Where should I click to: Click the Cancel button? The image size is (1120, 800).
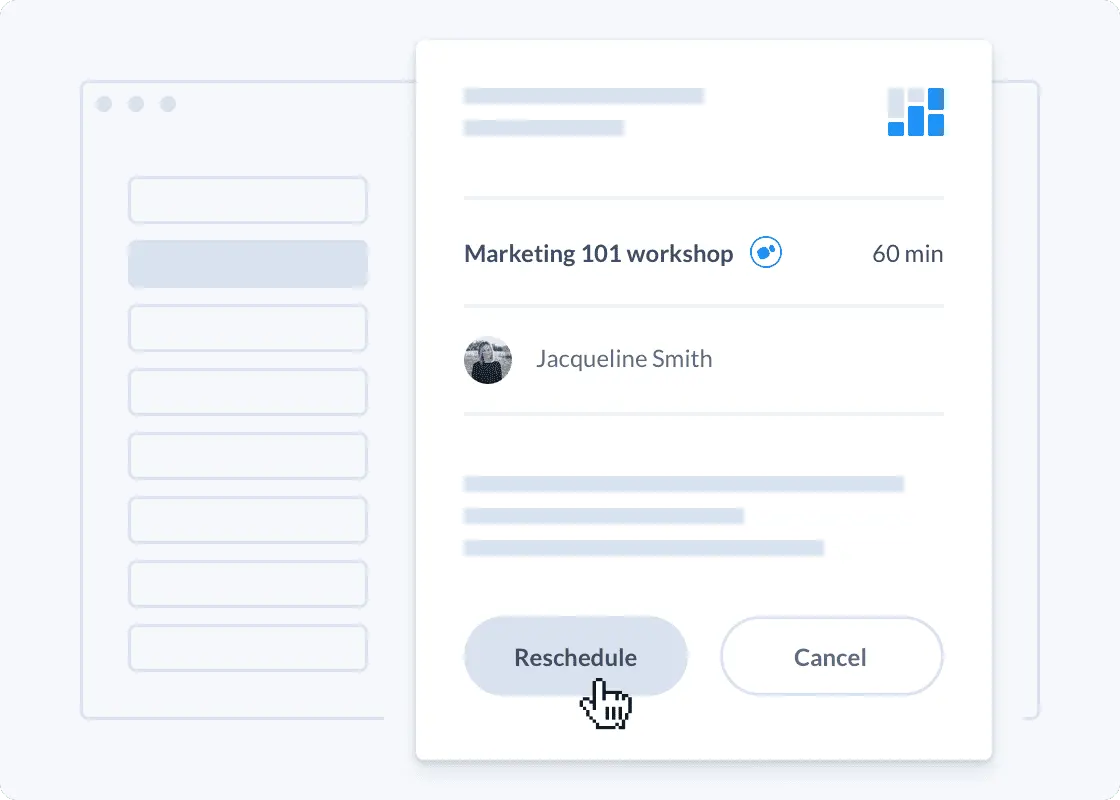coord(831,656)
